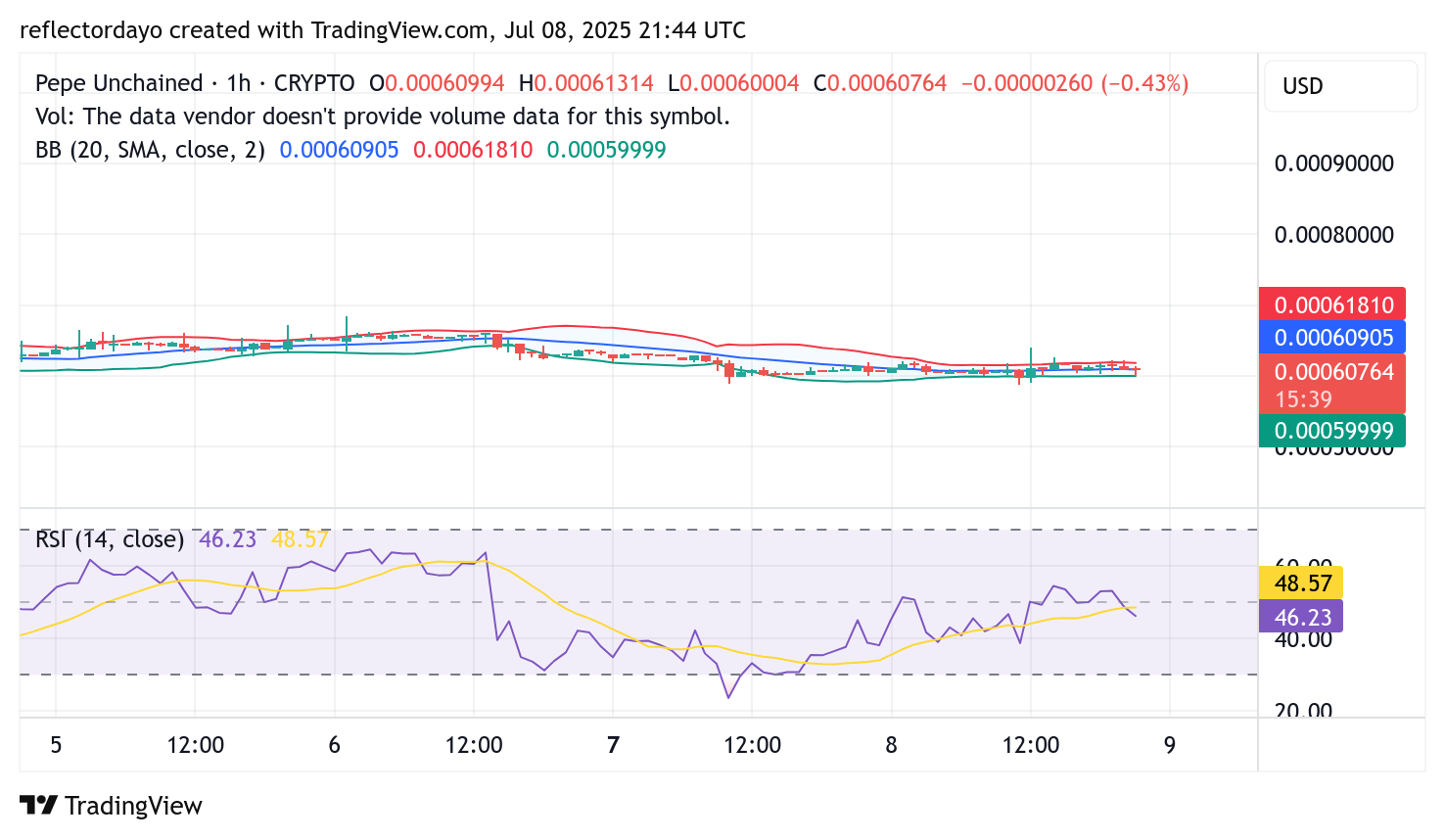Click the date label 5 on time axis
Viewport: 1445px width, 840px height.
(x=56, y=745)
